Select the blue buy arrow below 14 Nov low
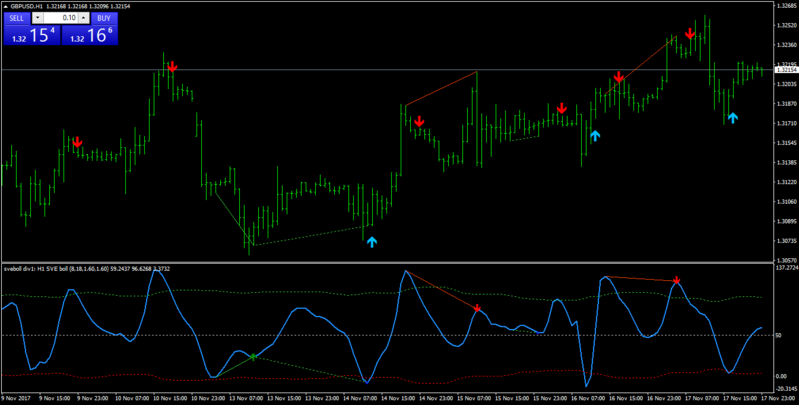 pos(372,242)
